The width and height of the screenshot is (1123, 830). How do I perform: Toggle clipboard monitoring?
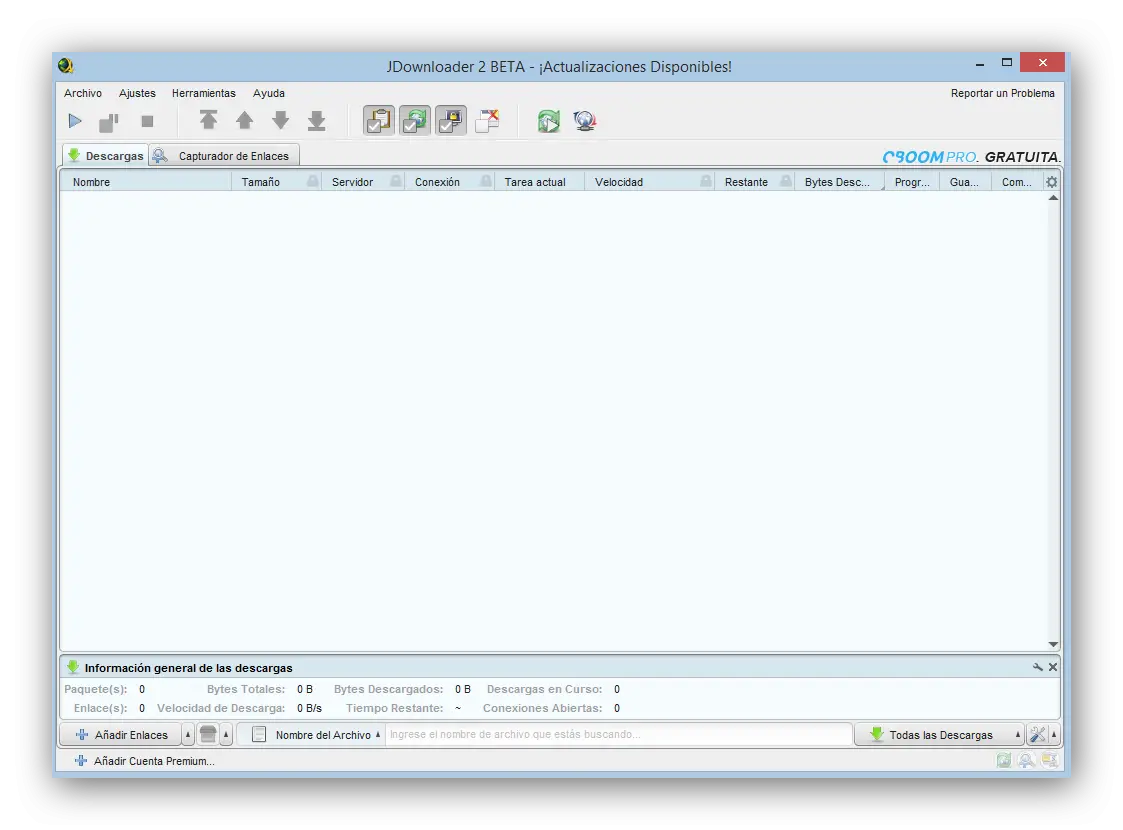point(379,120)
